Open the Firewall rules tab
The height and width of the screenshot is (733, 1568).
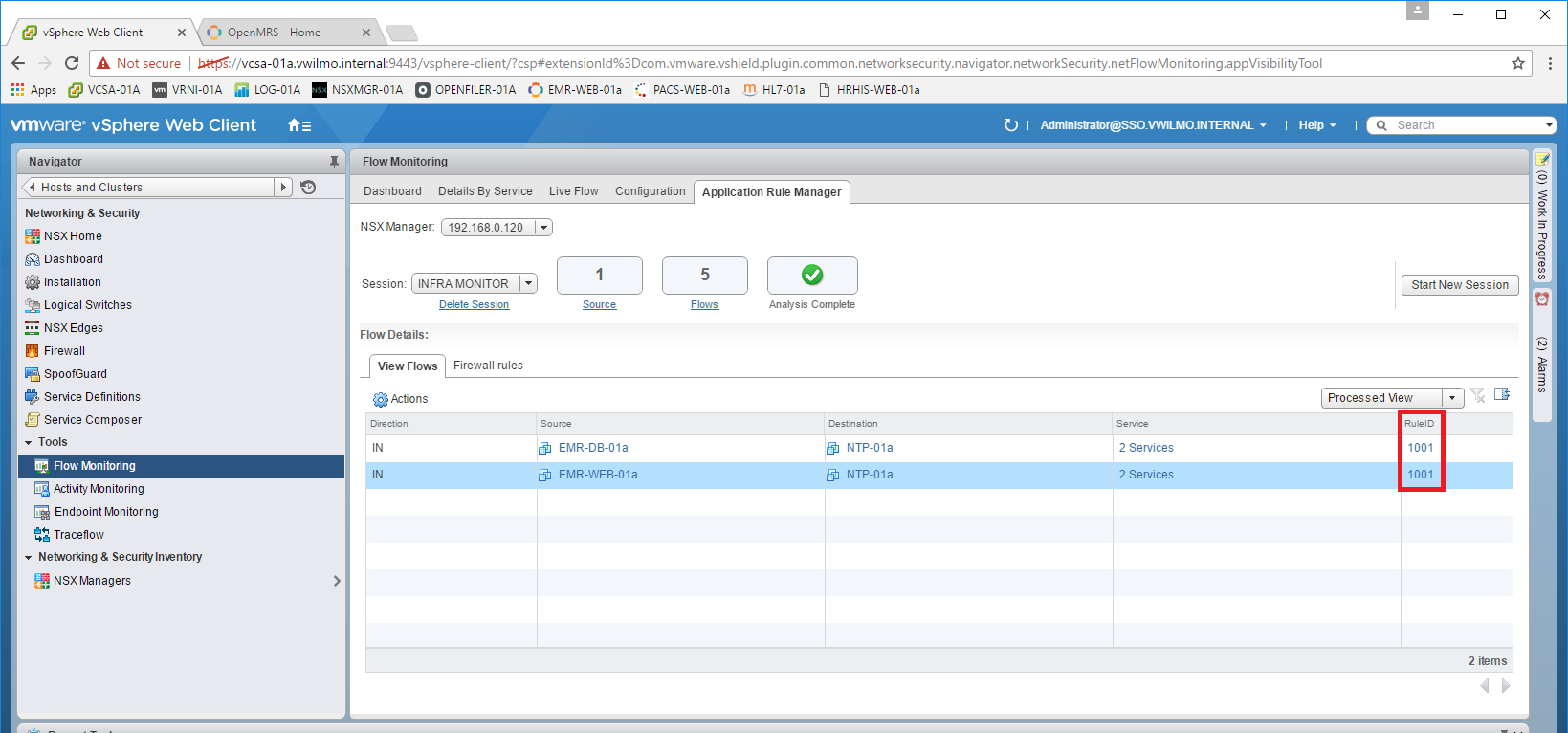[488, 366]
